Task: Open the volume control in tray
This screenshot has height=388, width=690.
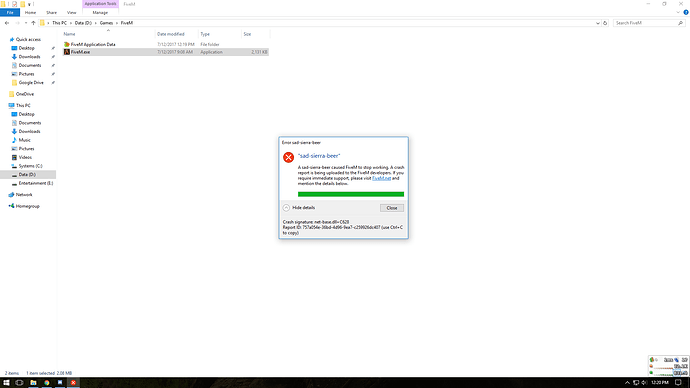Action: click(x=644, y=383)
